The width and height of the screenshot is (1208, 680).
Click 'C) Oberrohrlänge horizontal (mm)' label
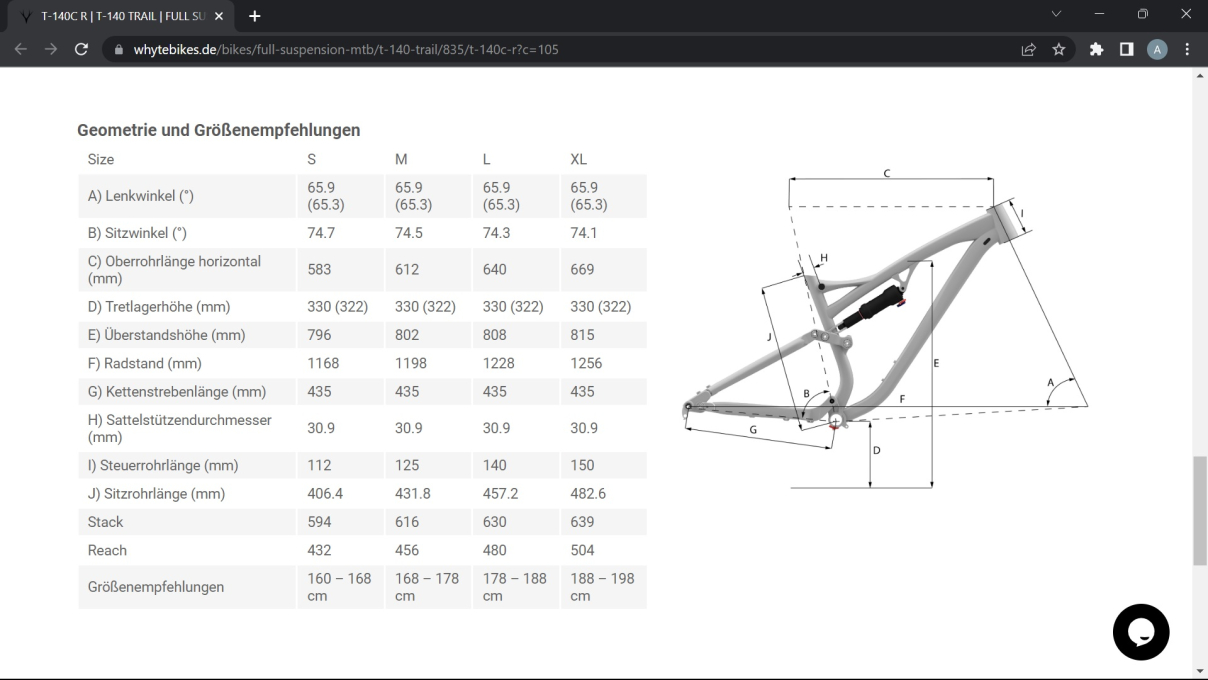(x=174, y=269)
